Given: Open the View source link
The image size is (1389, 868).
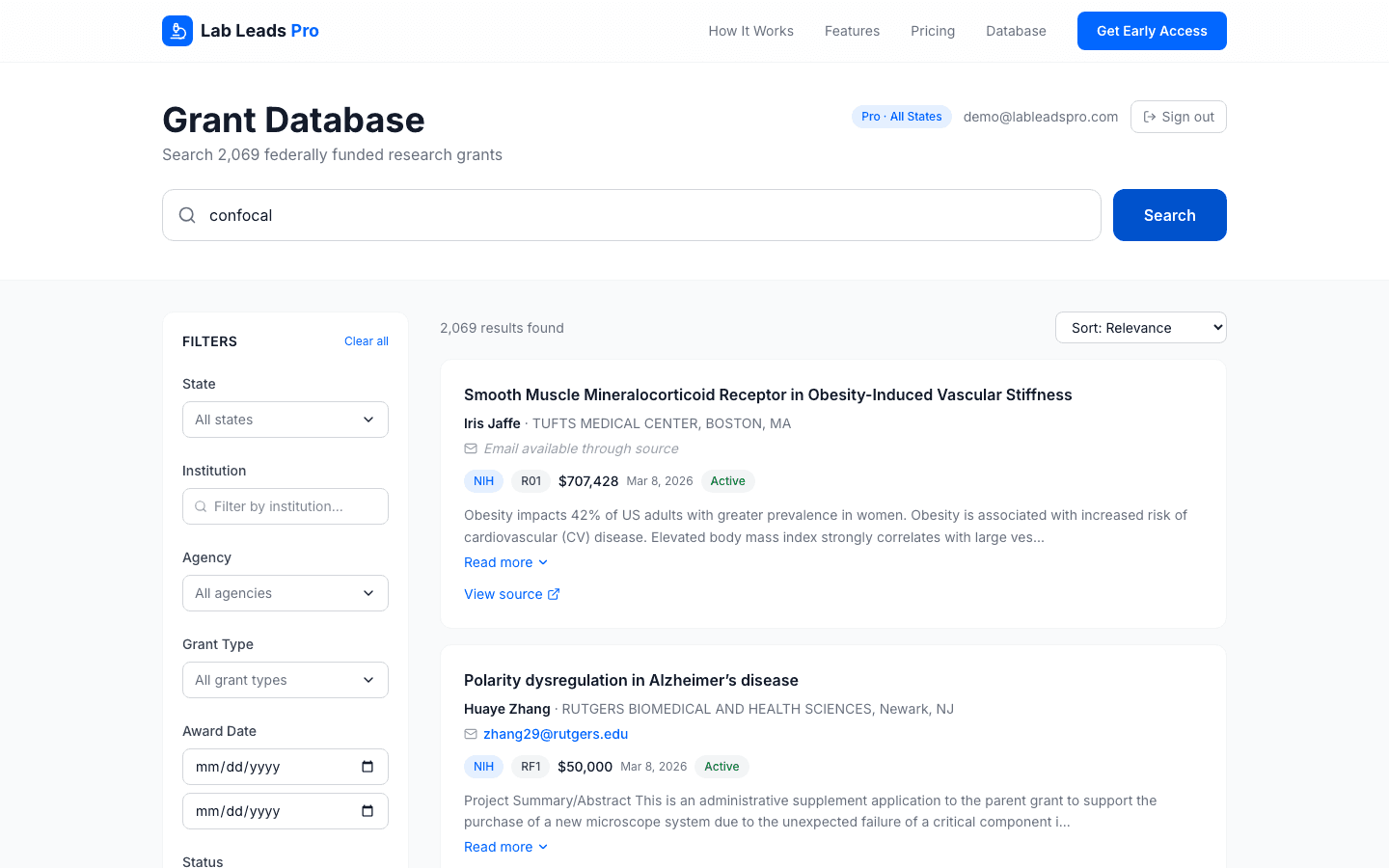Looking at the screenshot, I should 512,594.
